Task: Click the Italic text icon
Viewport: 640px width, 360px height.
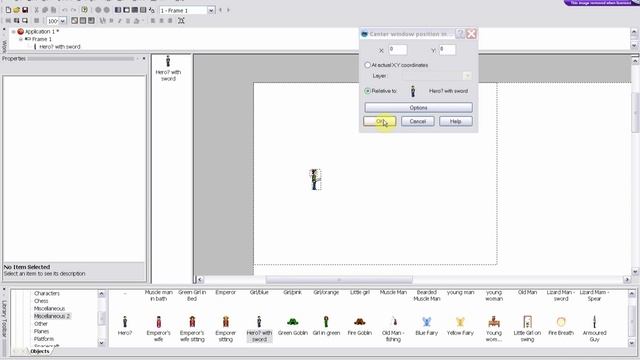Action: click(x=120, y=20)
